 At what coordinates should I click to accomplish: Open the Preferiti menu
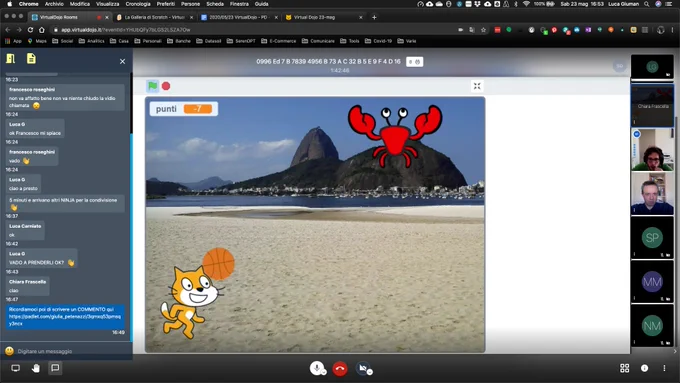(x=166, y=4)
